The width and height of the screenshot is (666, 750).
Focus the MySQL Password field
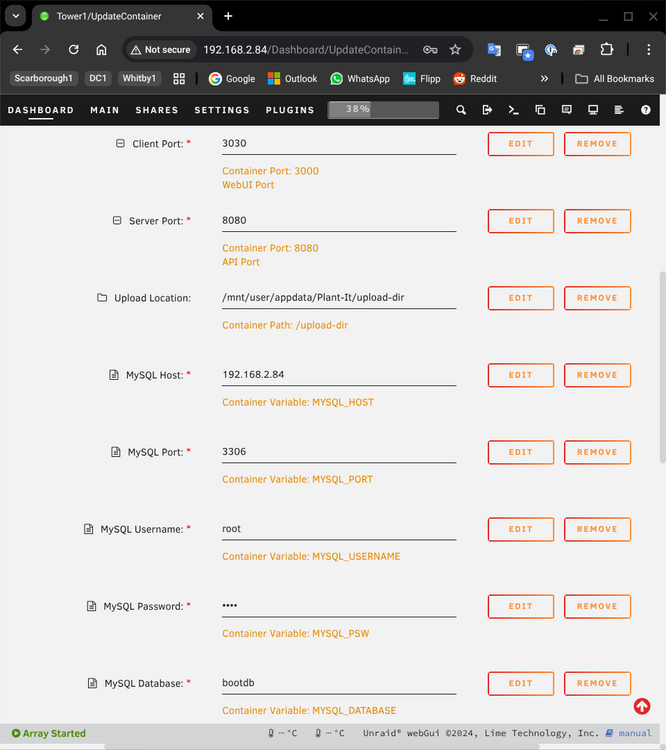coord(339,606)
